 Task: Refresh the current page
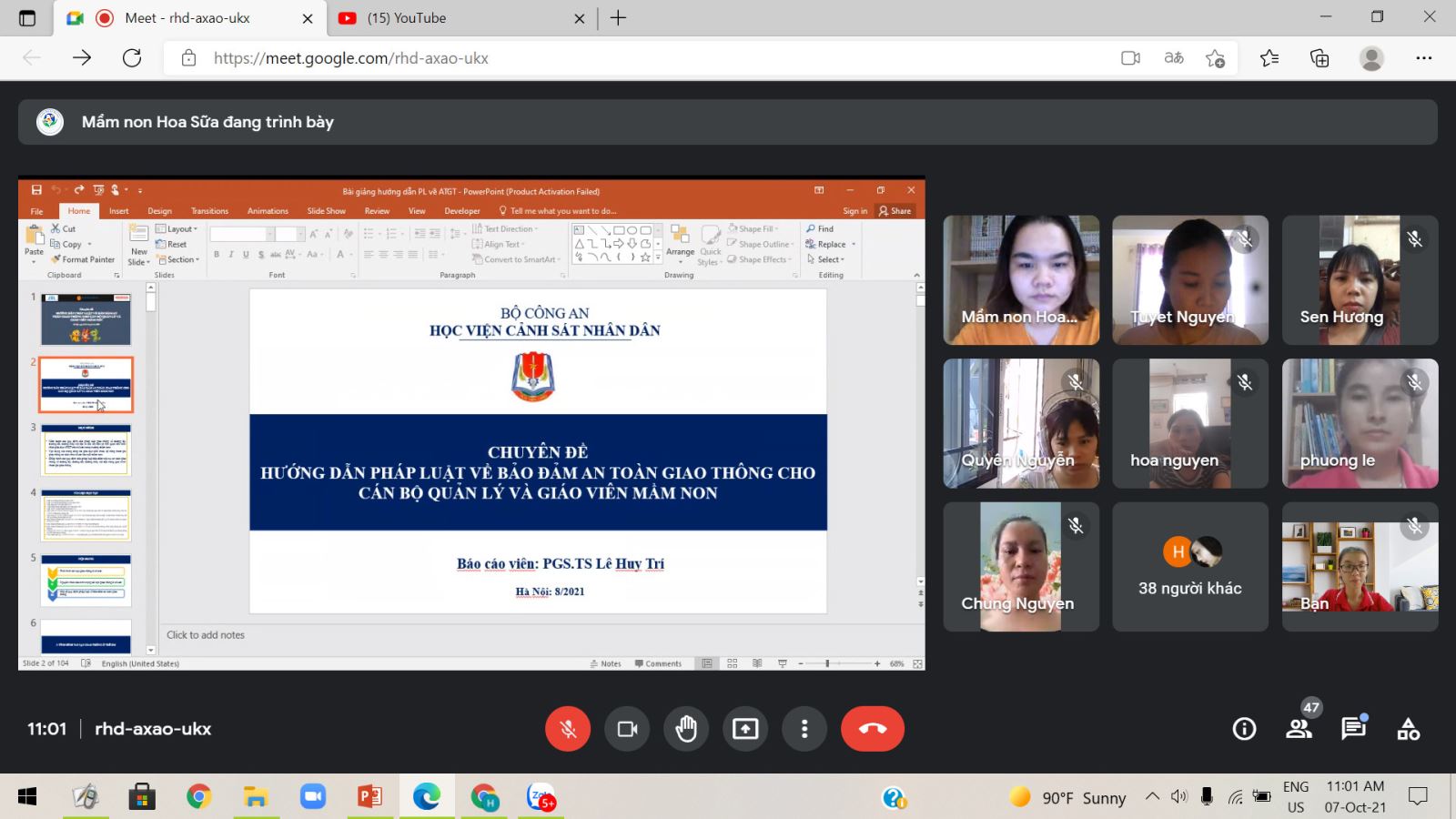(x=132, y=58)
